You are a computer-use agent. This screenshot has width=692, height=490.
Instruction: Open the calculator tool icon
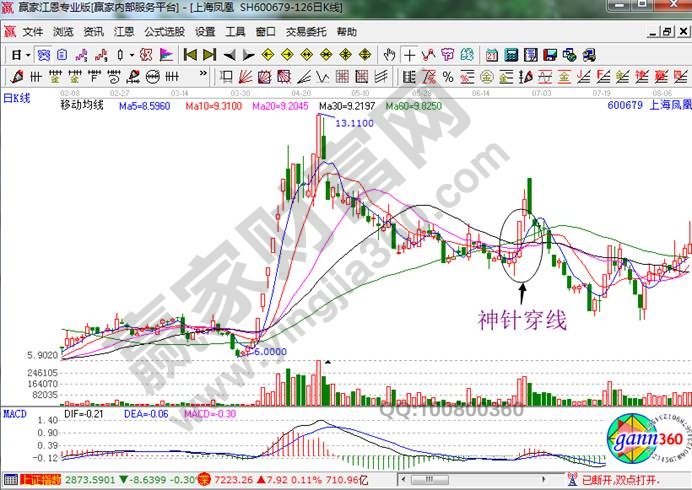click(511, 55)
